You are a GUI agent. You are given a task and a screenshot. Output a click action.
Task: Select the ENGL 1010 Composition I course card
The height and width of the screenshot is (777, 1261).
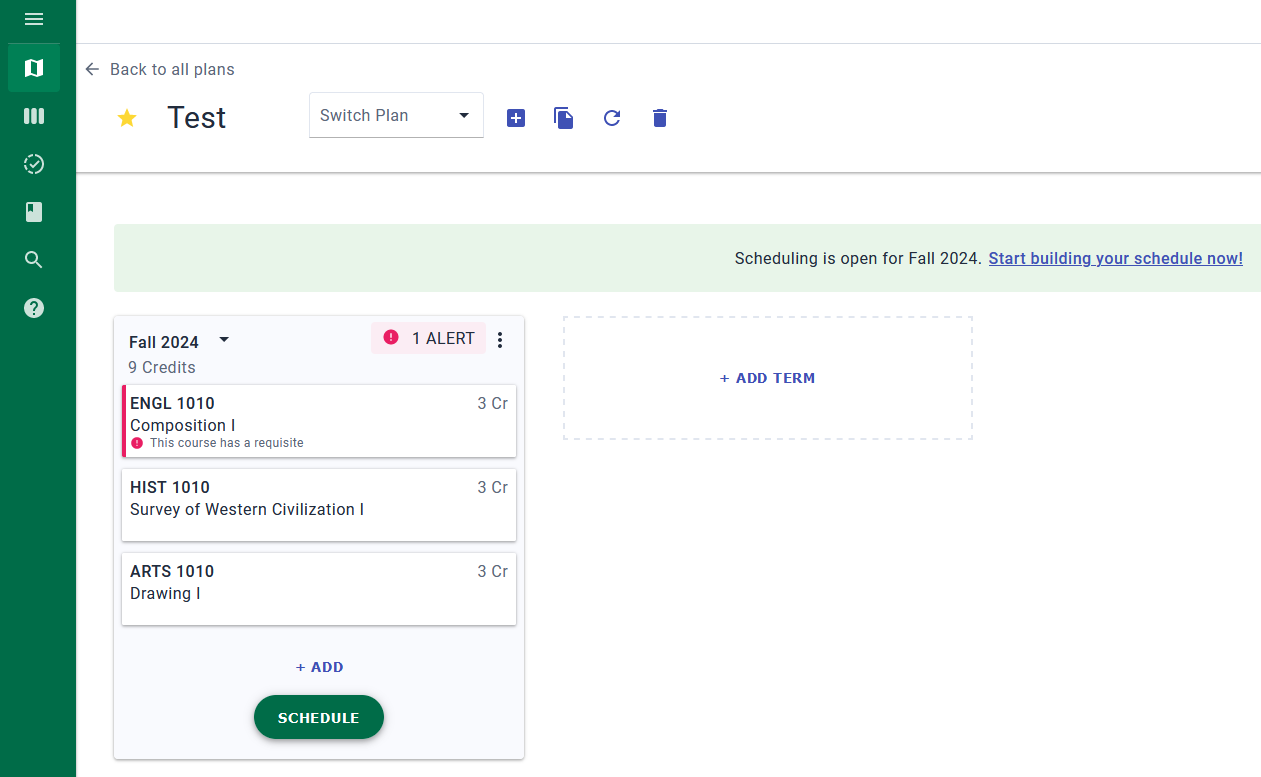[x=319, y=421]
